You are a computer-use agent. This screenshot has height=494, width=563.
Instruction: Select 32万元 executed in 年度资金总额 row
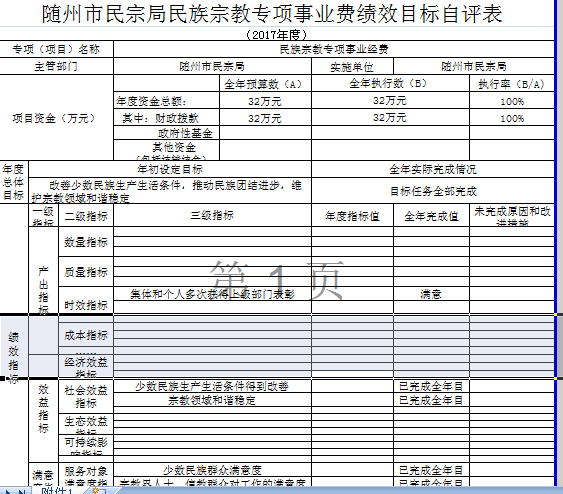[390, 100]
